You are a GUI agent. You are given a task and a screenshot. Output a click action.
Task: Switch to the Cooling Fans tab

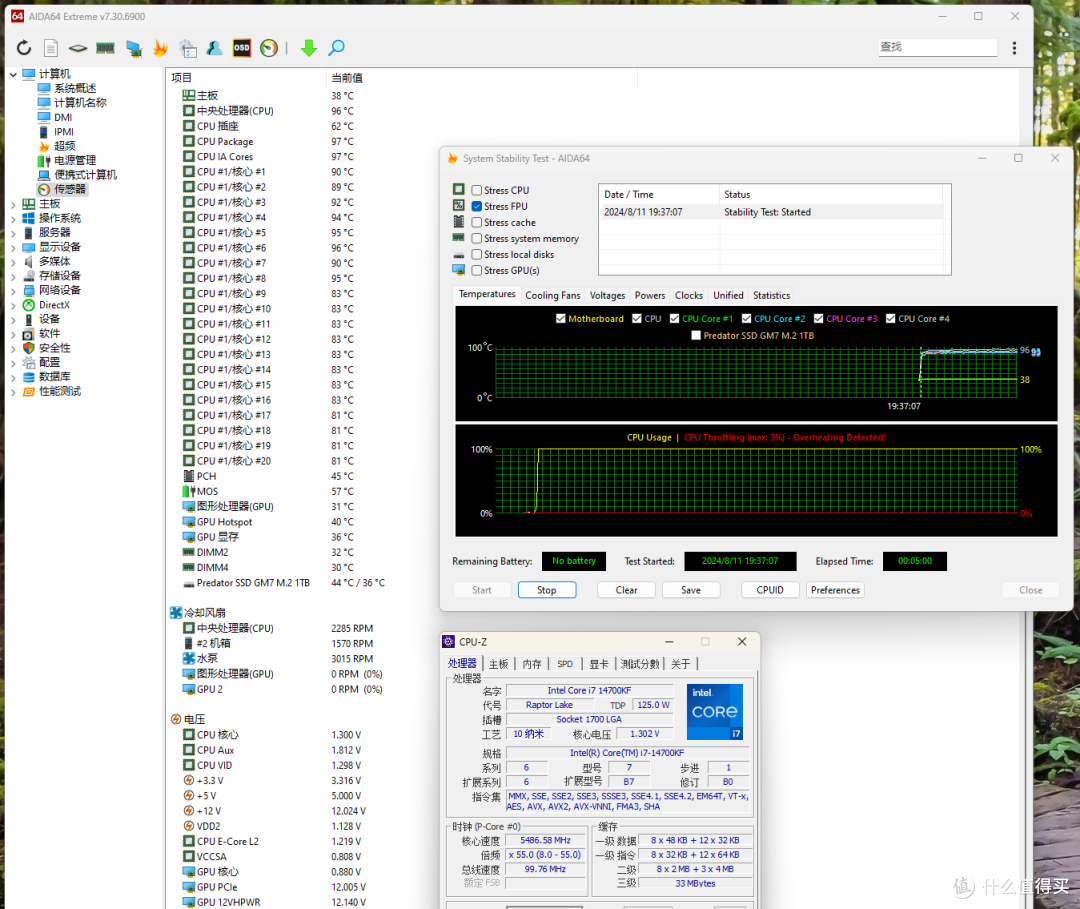click(x=552, y=295)
